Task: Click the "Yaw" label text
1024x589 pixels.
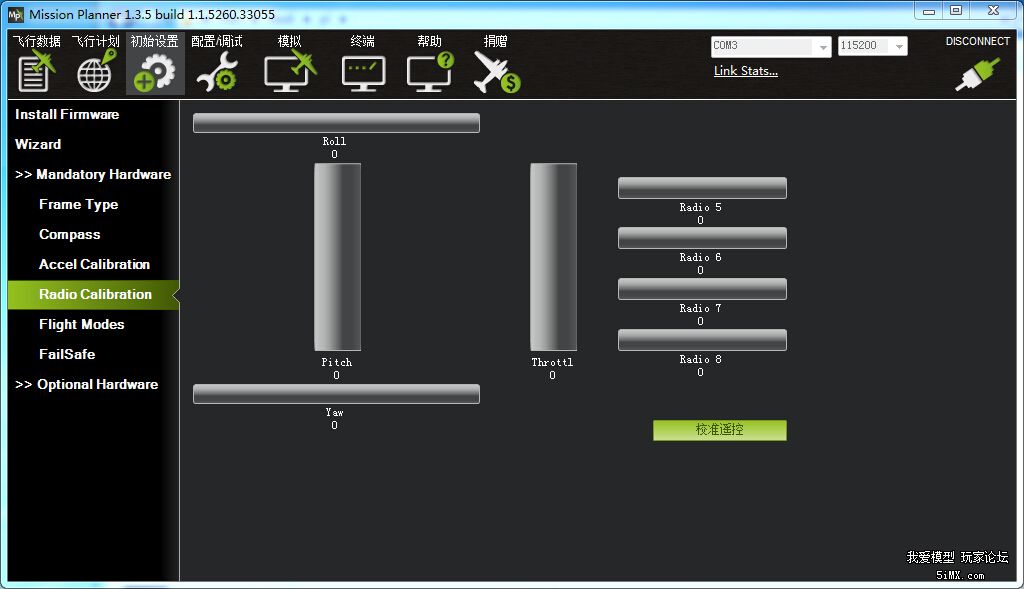Action: point(334,413)
